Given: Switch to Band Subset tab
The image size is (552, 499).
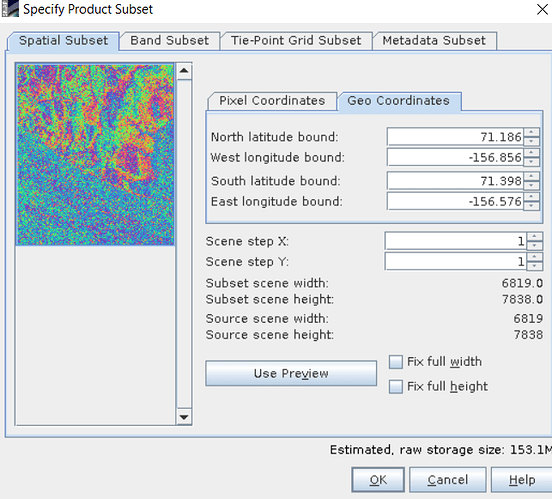Looking at the screenshot, I should [169, 40].
